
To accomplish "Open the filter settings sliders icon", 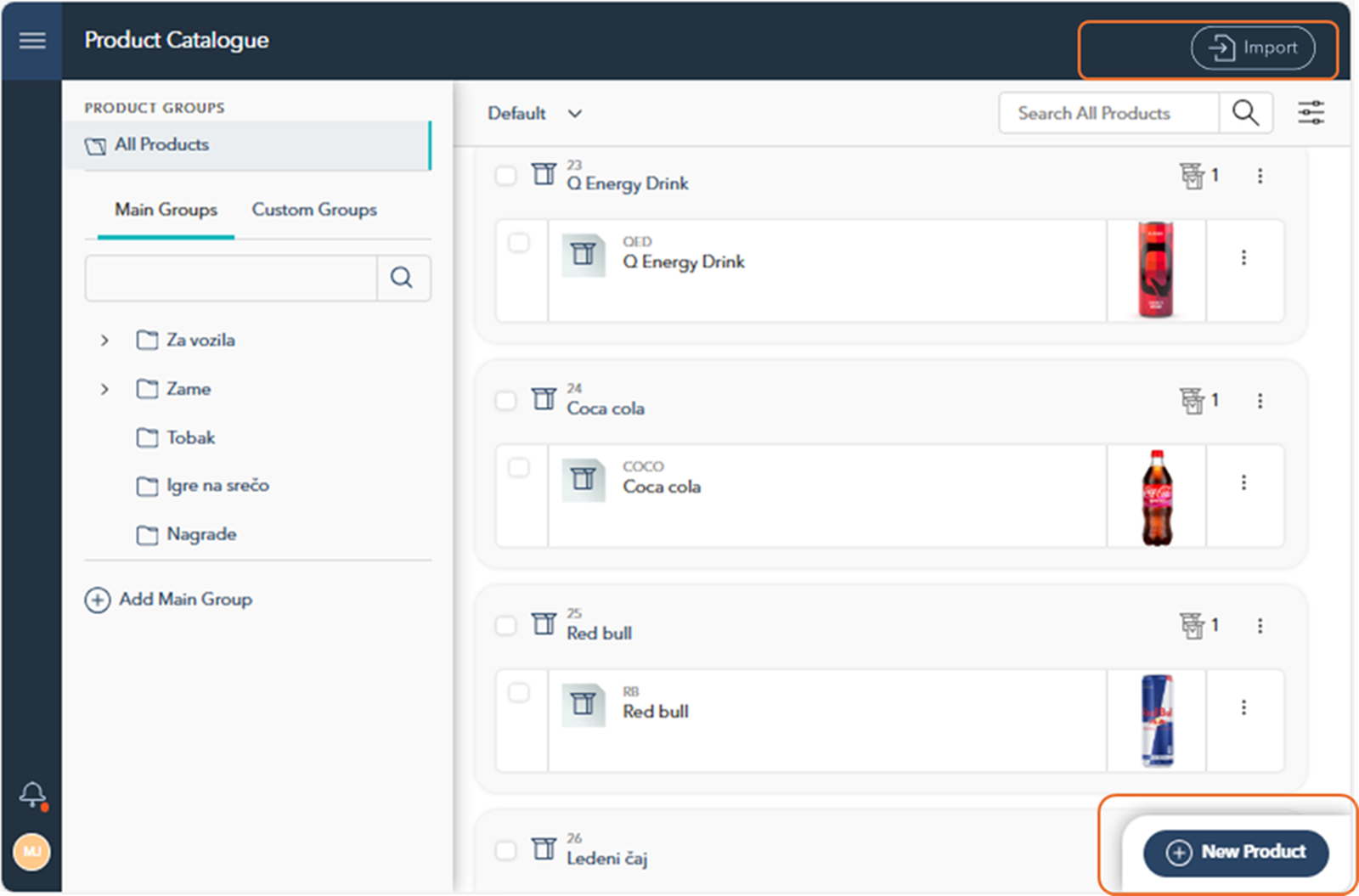I will point(1311,113).
